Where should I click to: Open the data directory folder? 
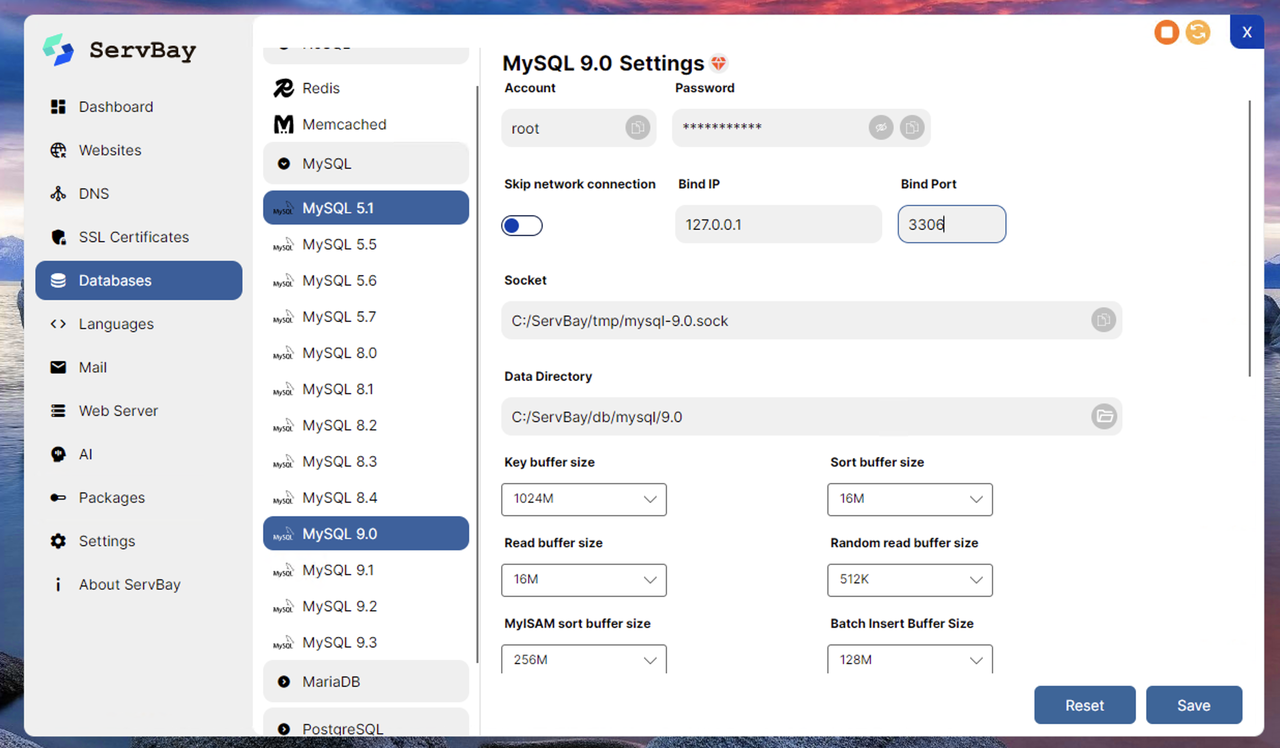(1103, 416)
